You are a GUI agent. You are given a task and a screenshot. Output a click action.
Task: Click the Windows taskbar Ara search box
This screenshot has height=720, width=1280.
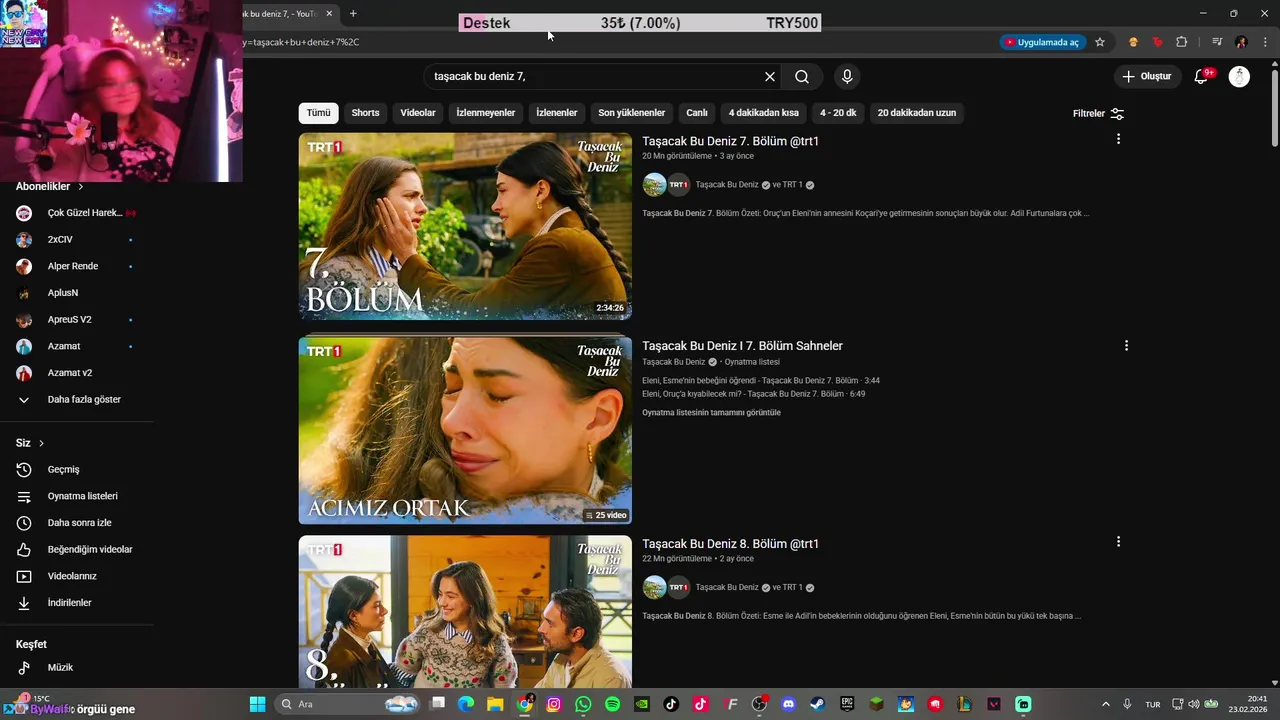point(347,704)
